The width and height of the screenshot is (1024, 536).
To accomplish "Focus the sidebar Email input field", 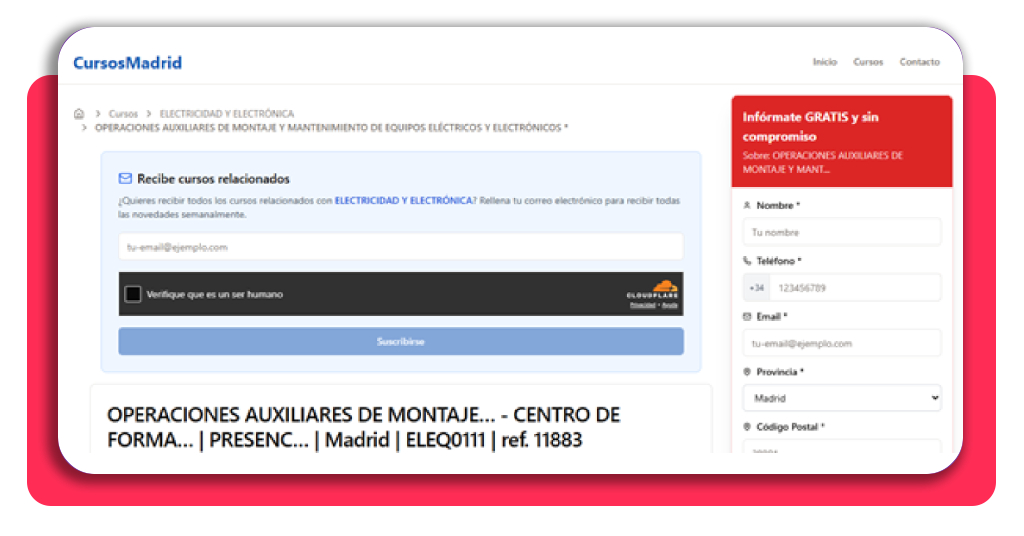I will (842, 343).
